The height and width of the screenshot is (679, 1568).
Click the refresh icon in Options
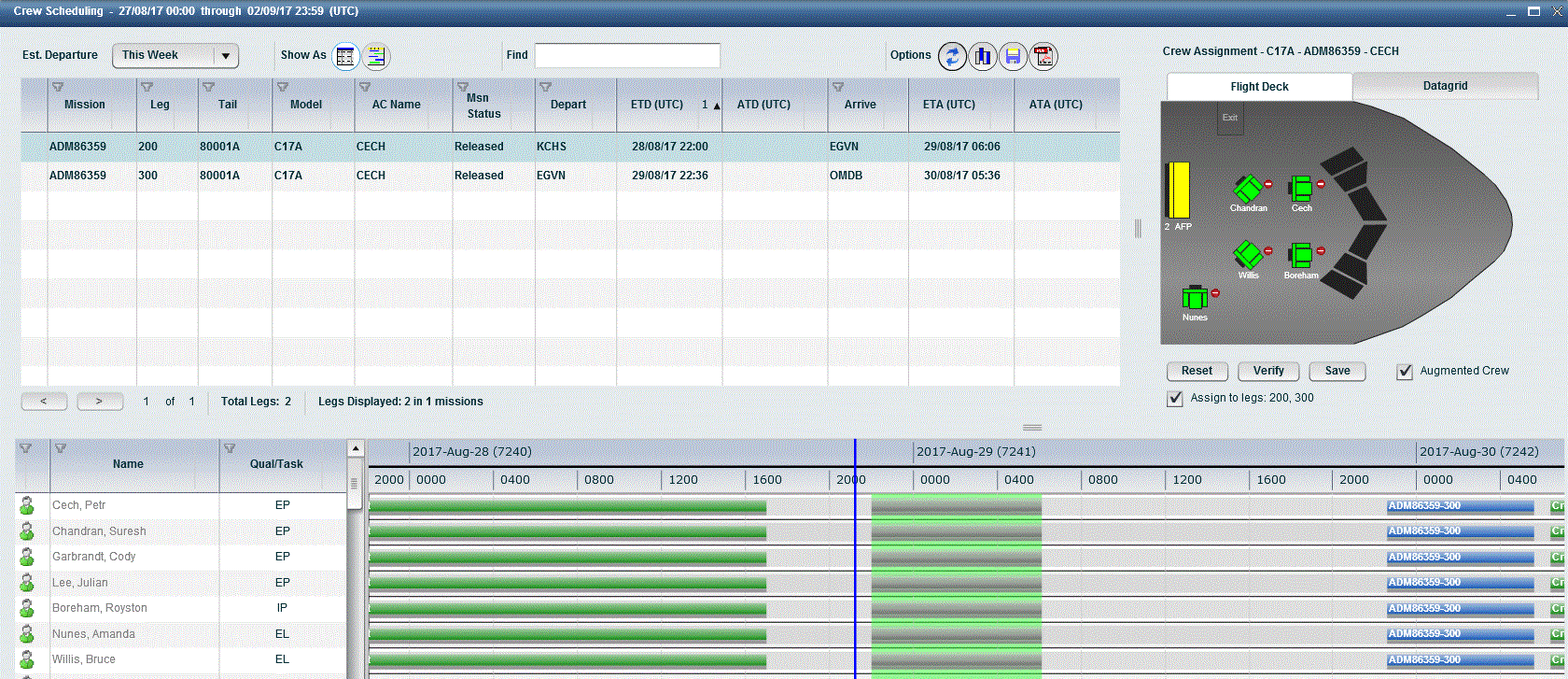coord(952,56)
